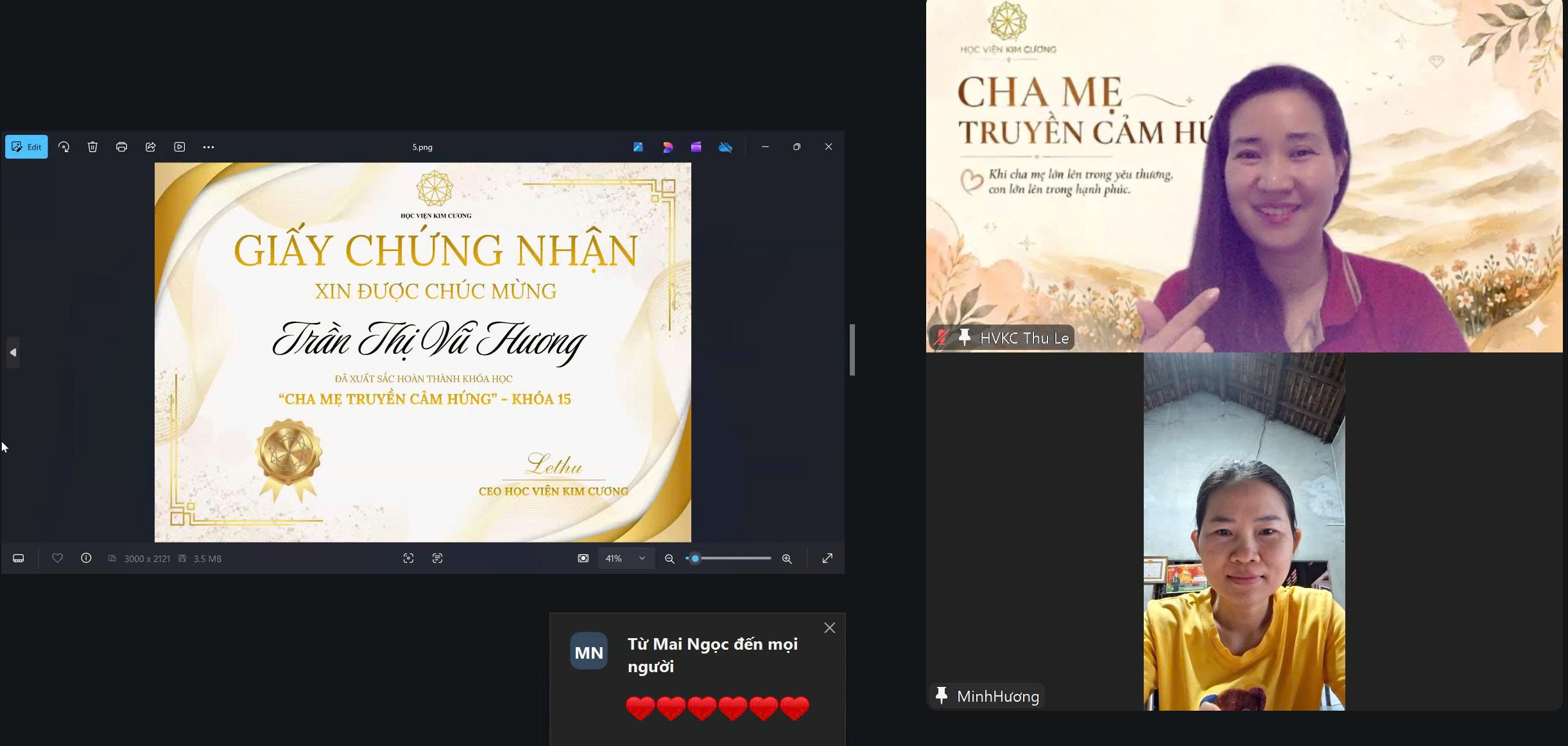Adjust the zoom slider handle
This screenshot has width=1568, height=746.
coord(695,559)
